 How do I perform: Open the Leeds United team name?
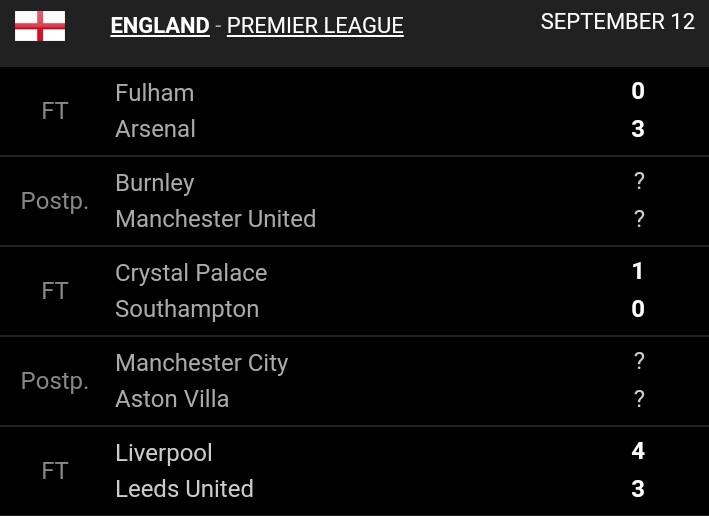(184, 489)
